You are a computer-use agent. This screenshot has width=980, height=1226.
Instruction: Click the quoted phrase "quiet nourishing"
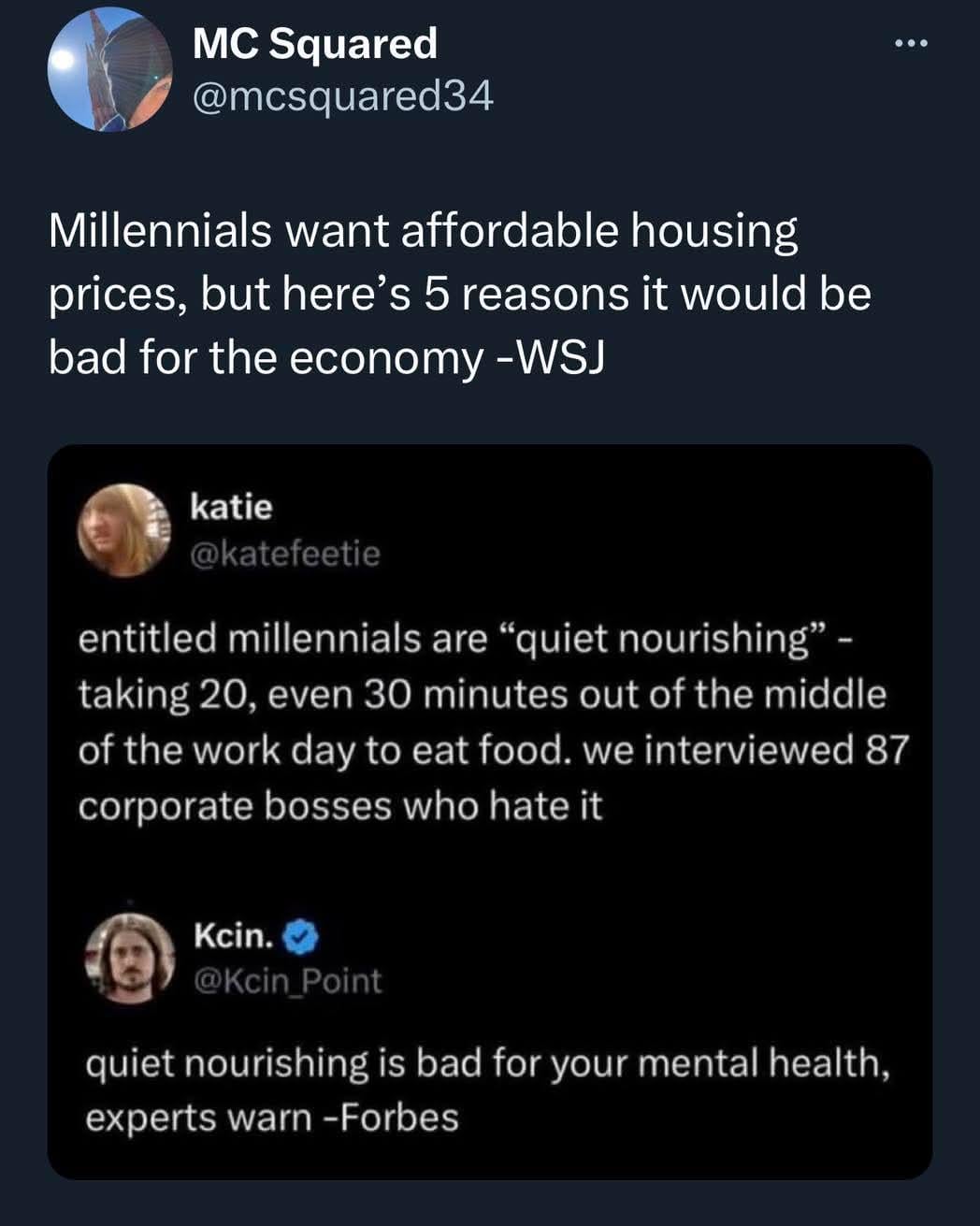(x=669, y=638)
